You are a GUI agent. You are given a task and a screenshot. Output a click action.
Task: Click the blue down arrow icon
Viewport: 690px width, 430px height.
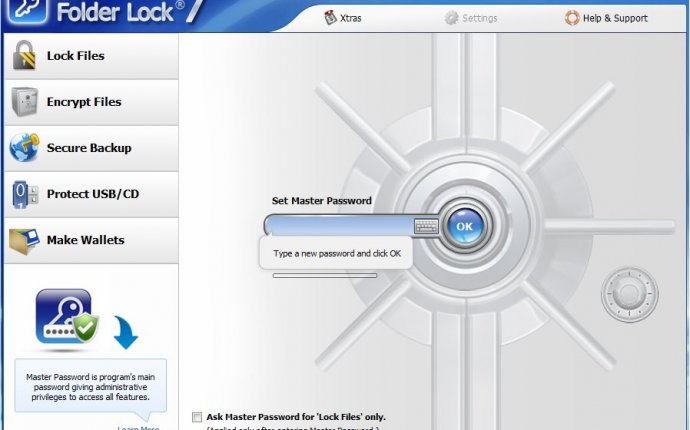click(126, 332)
